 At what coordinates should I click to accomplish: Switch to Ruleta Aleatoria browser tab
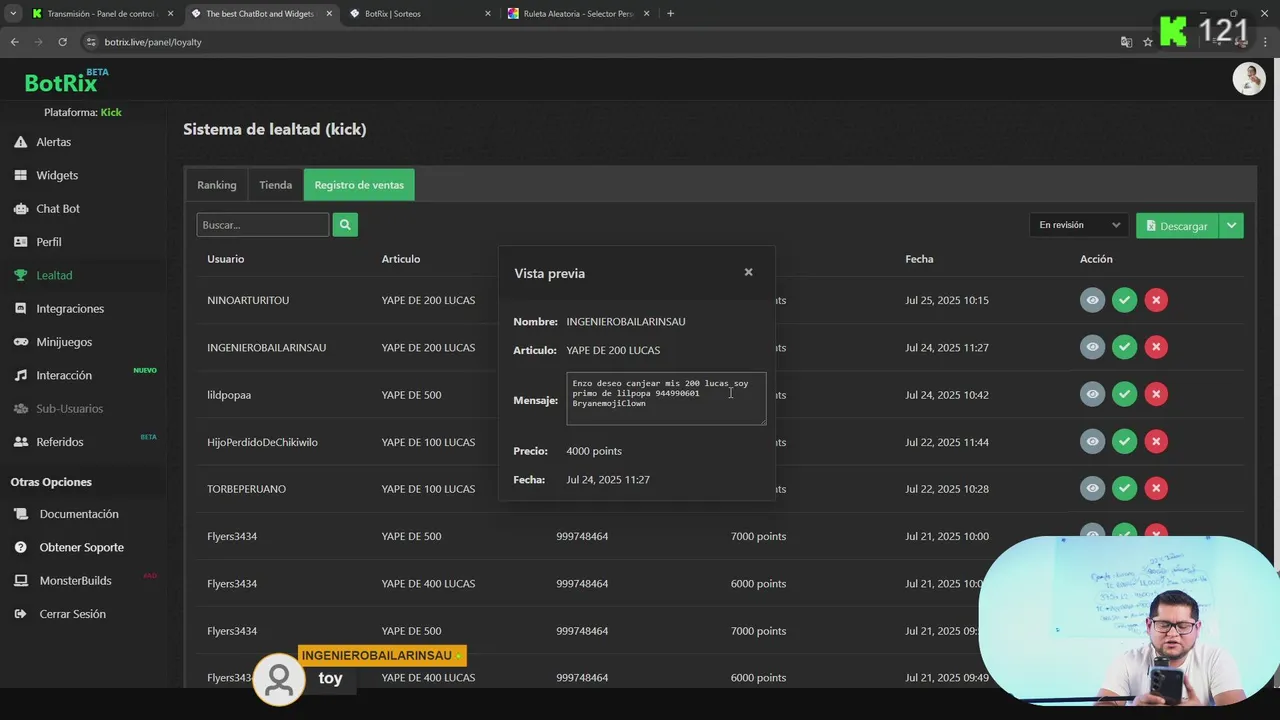click(x=578, y=14)
